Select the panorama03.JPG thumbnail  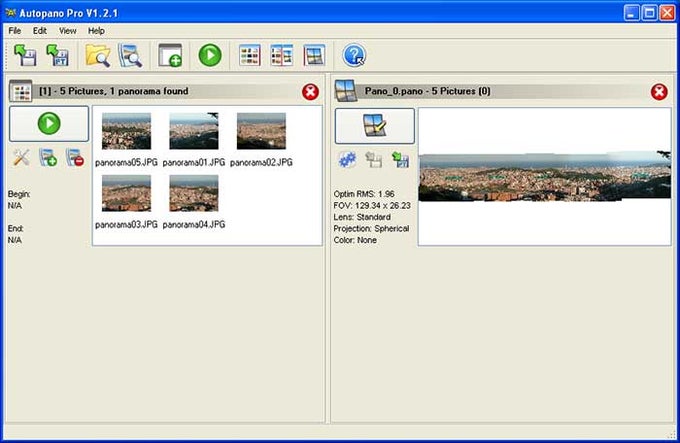point(126,193)
